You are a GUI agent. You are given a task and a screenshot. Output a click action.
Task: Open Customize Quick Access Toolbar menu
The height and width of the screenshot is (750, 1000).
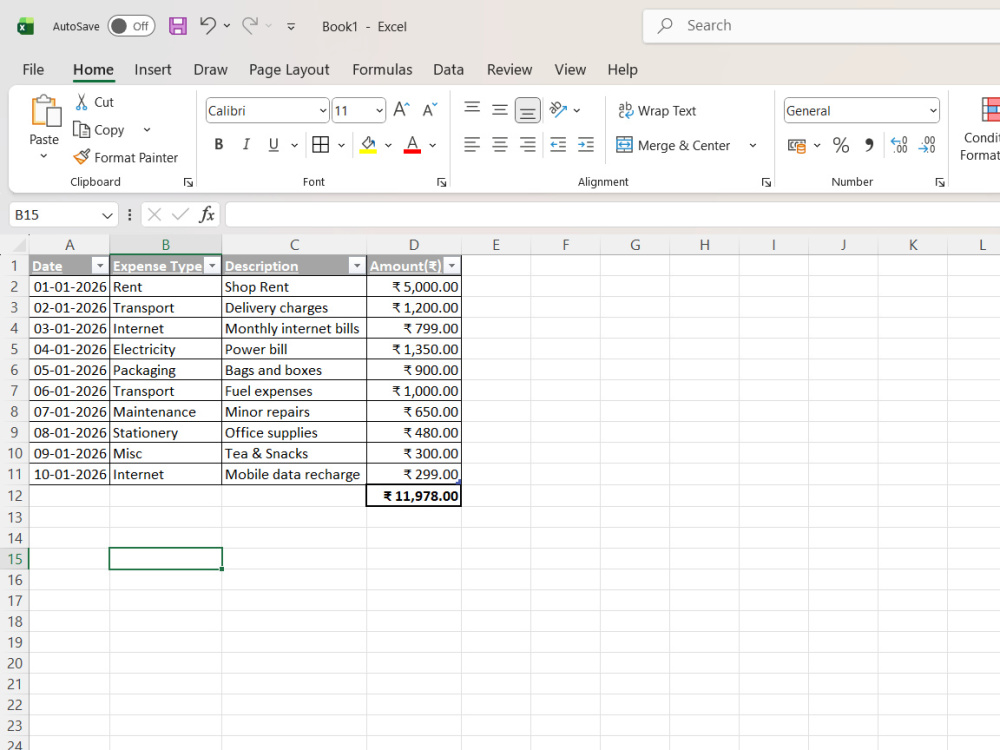[291, 27]
